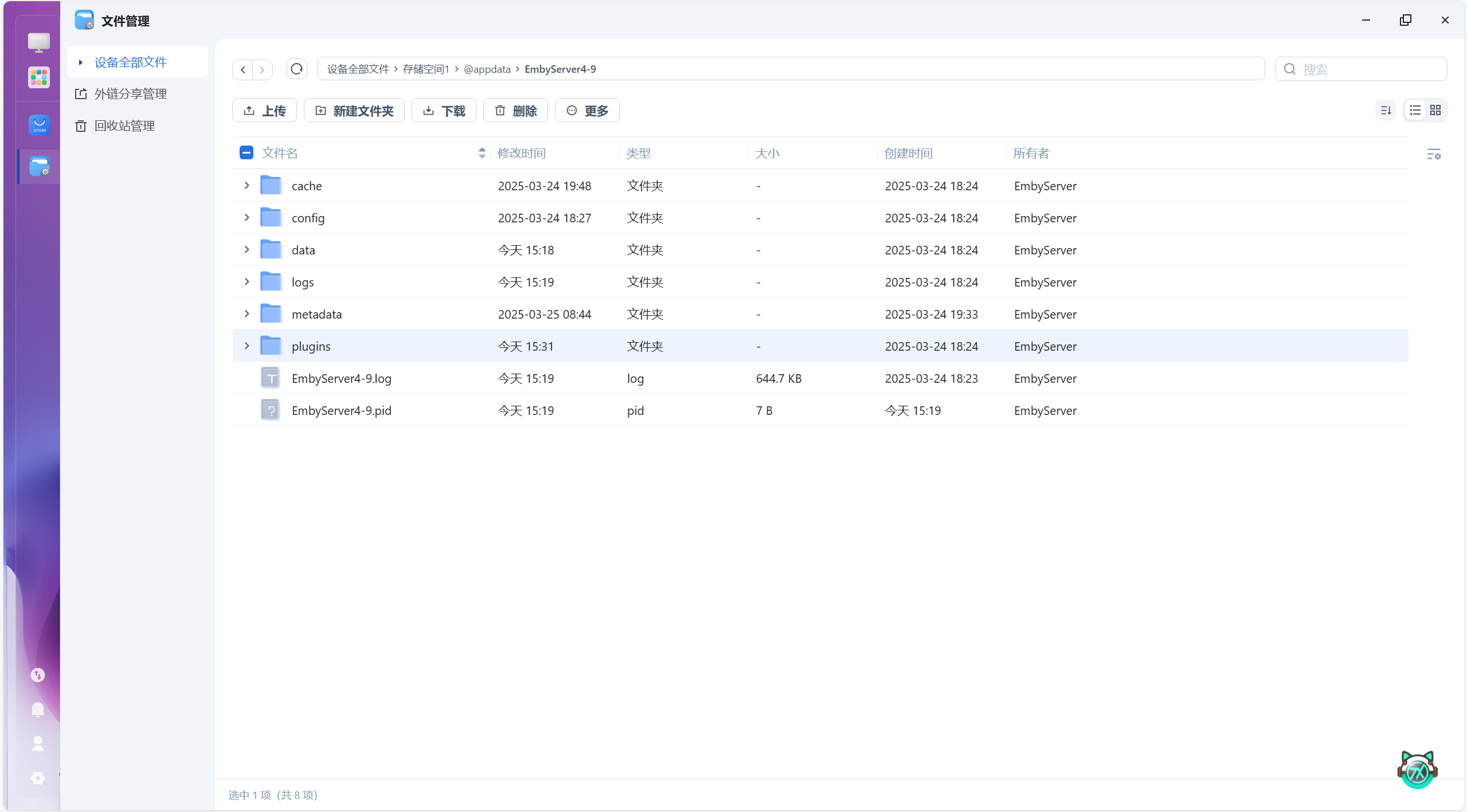Sort by 创建时间 column header
This screenshot has height=812, width=1467.
click(x=908, y=153)
